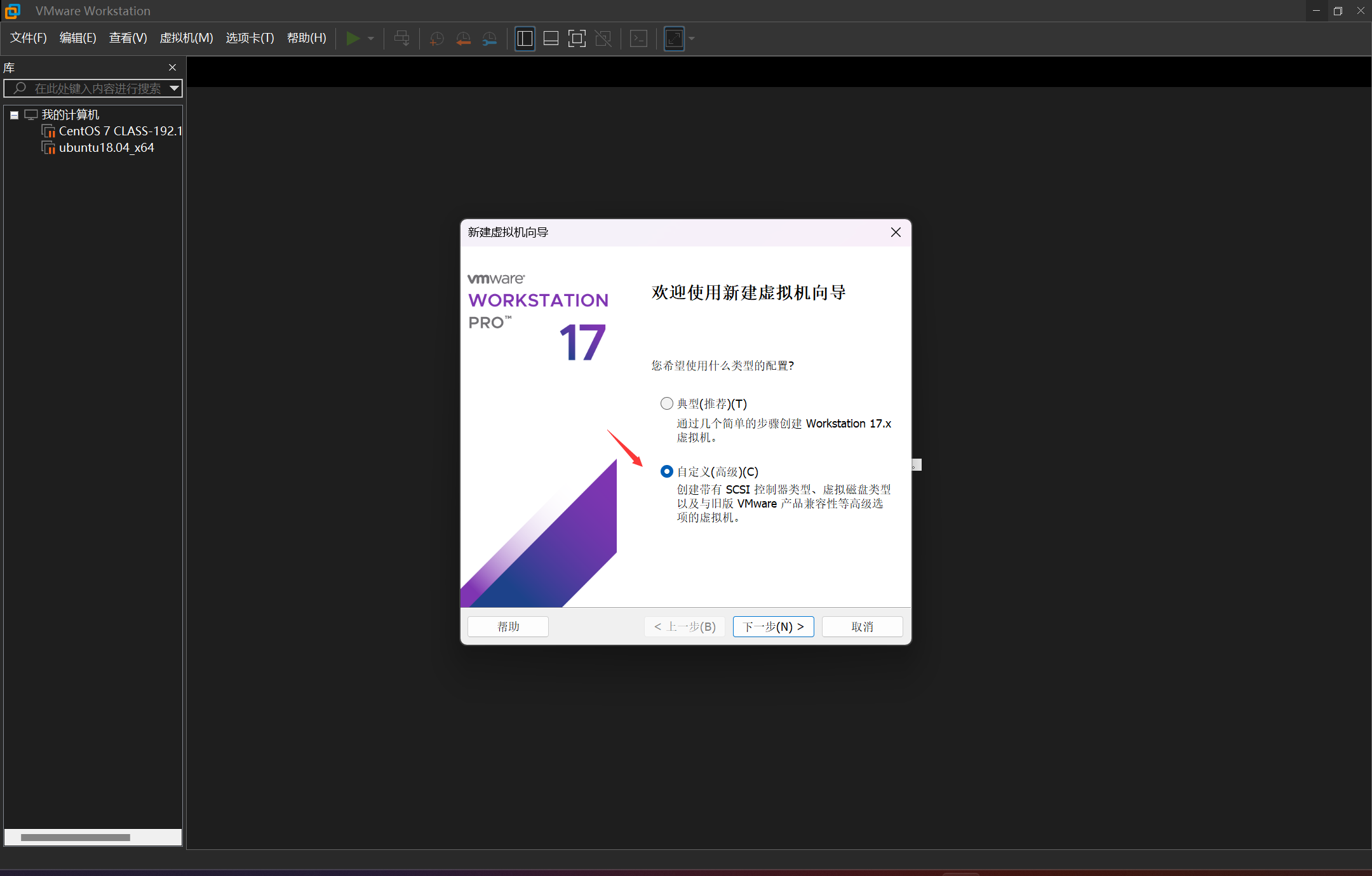Click the console view terminal icon

[x=638, y=39]
